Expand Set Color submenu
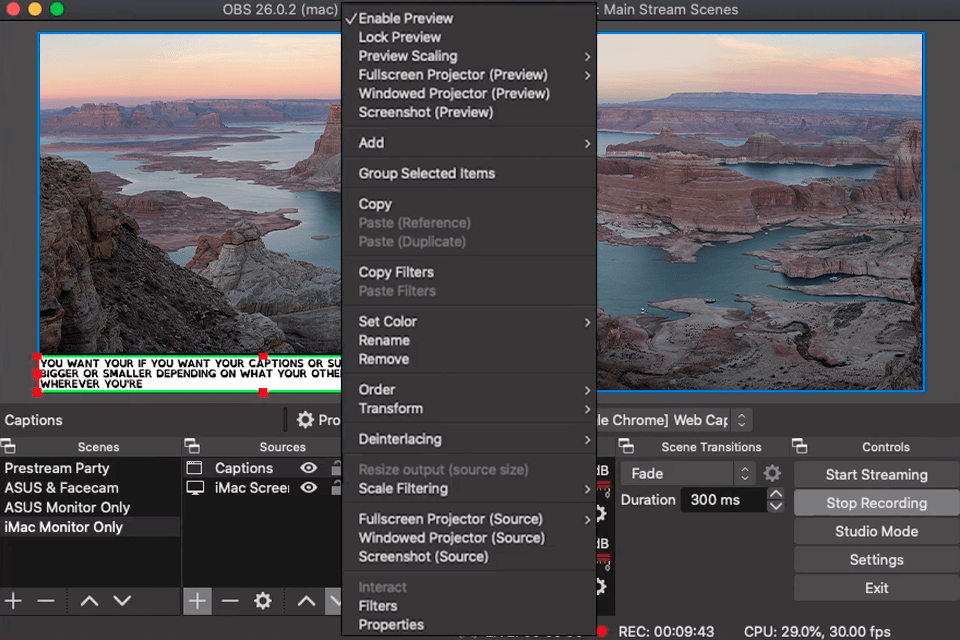 click(469, 322)
